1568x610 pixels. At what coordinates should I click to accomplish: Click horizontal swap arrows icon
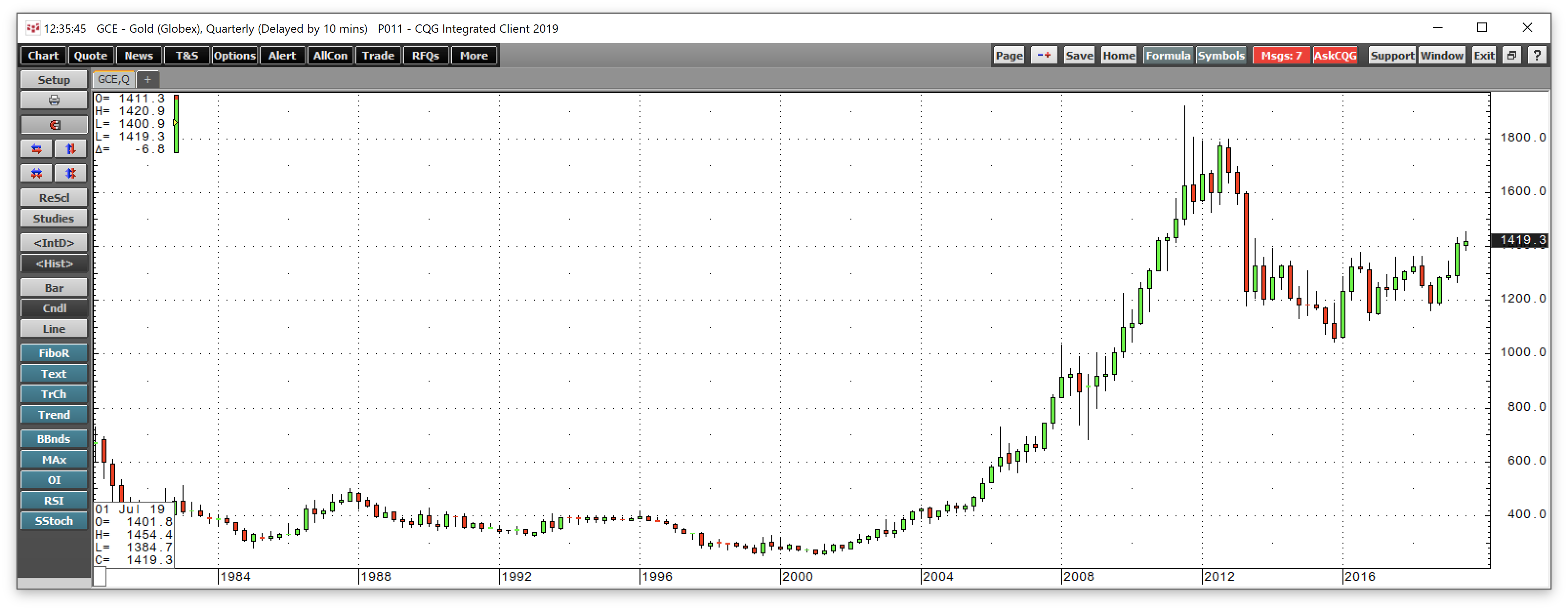pyautogui.click(x=37, y=149)
